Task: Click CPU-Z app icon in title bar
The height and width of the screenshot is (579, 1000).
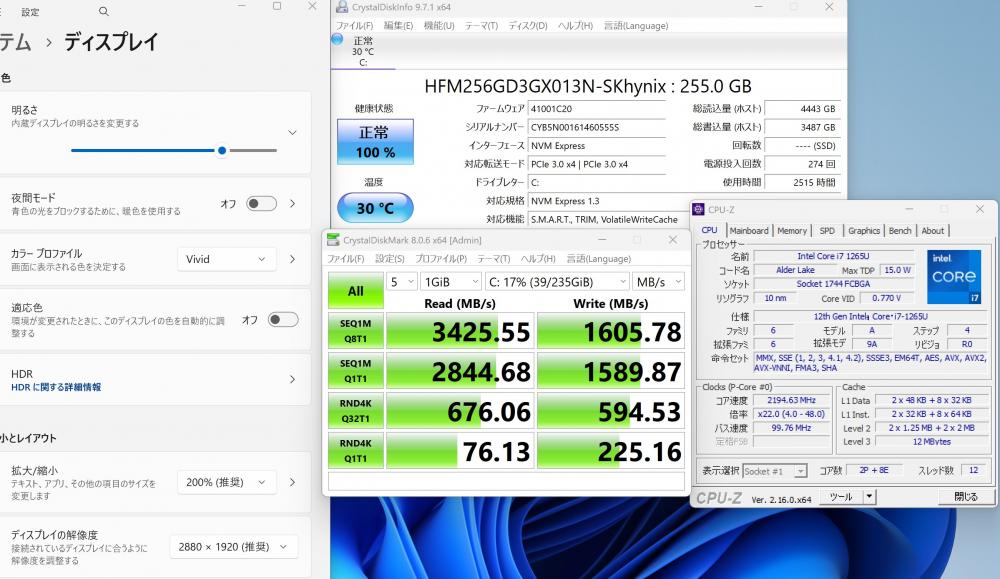Action: click(x=698, y=209)
